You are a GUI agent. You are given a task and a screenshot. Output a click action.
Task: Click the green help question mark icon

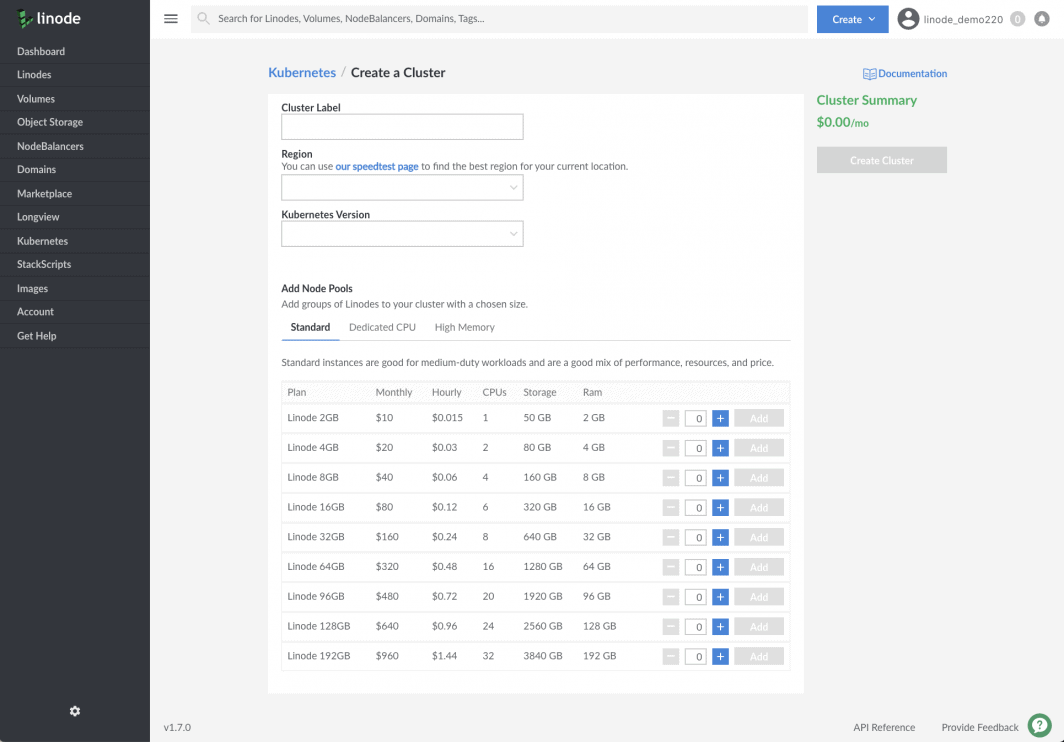coord(1040,726)
